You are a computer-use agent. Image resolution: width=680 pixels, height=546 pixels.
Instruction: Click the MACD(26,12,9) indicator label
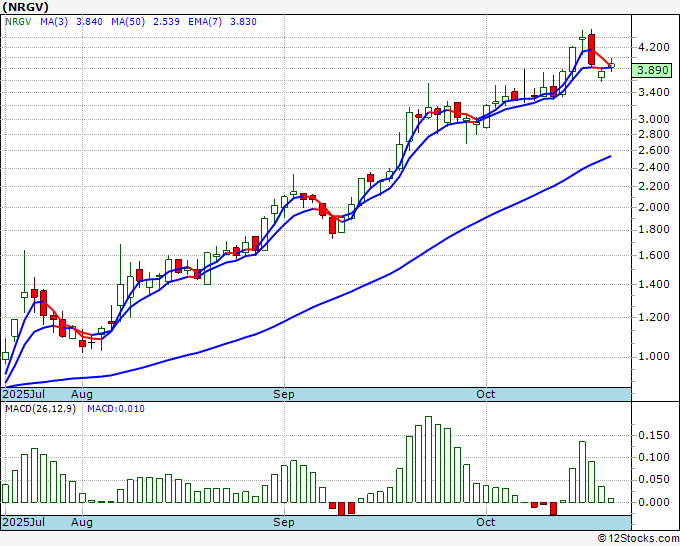click(40, 409)
